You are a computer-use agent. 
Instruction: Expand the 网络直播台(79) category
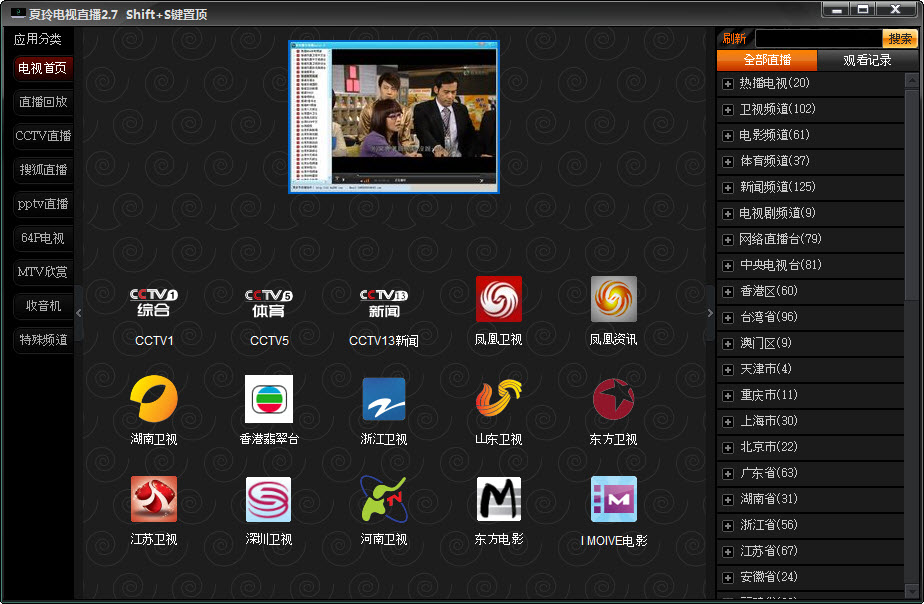[728, 239]
